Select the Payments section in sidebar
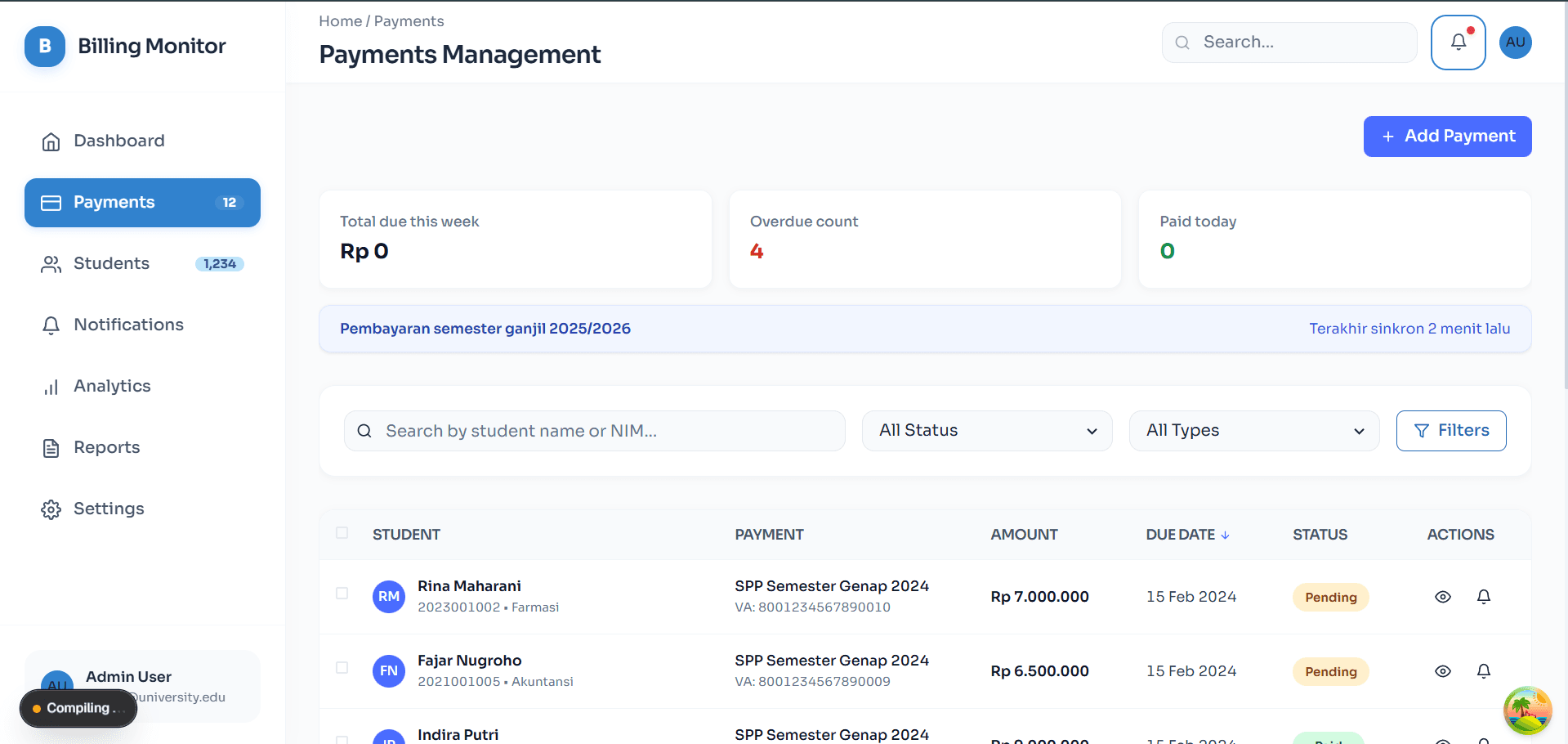 click(x=114, y=202)
